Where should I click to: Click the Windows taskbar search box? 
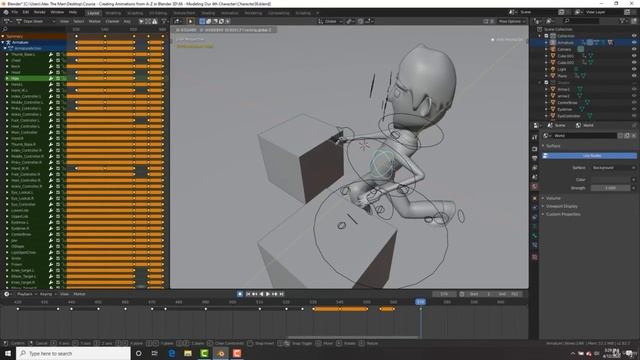(73, 353)
